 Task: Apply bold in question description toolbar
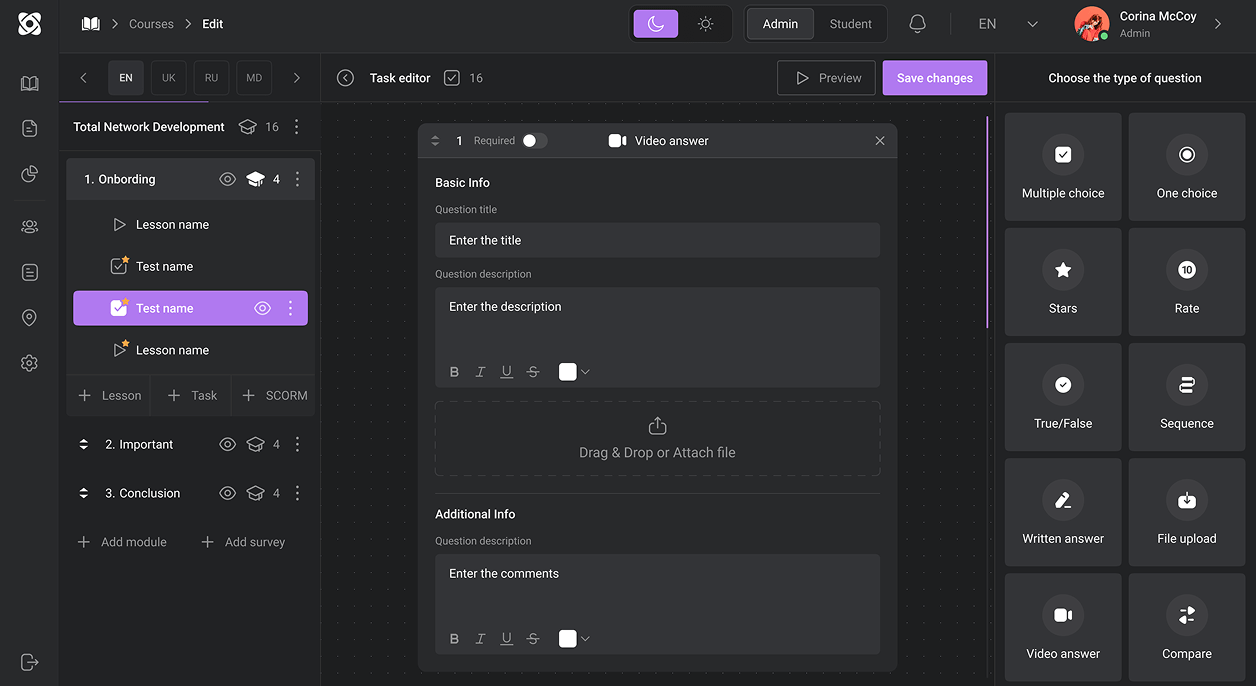[x=454, y=372]
